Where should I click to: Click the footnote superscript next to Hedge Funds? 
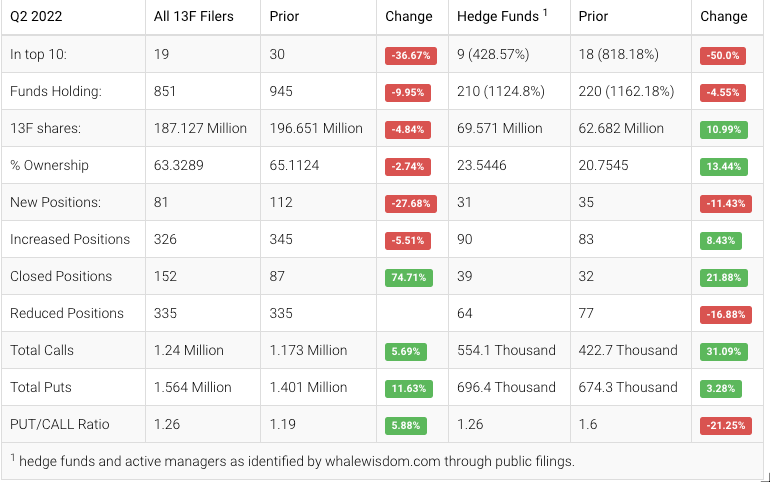[546, 11]
